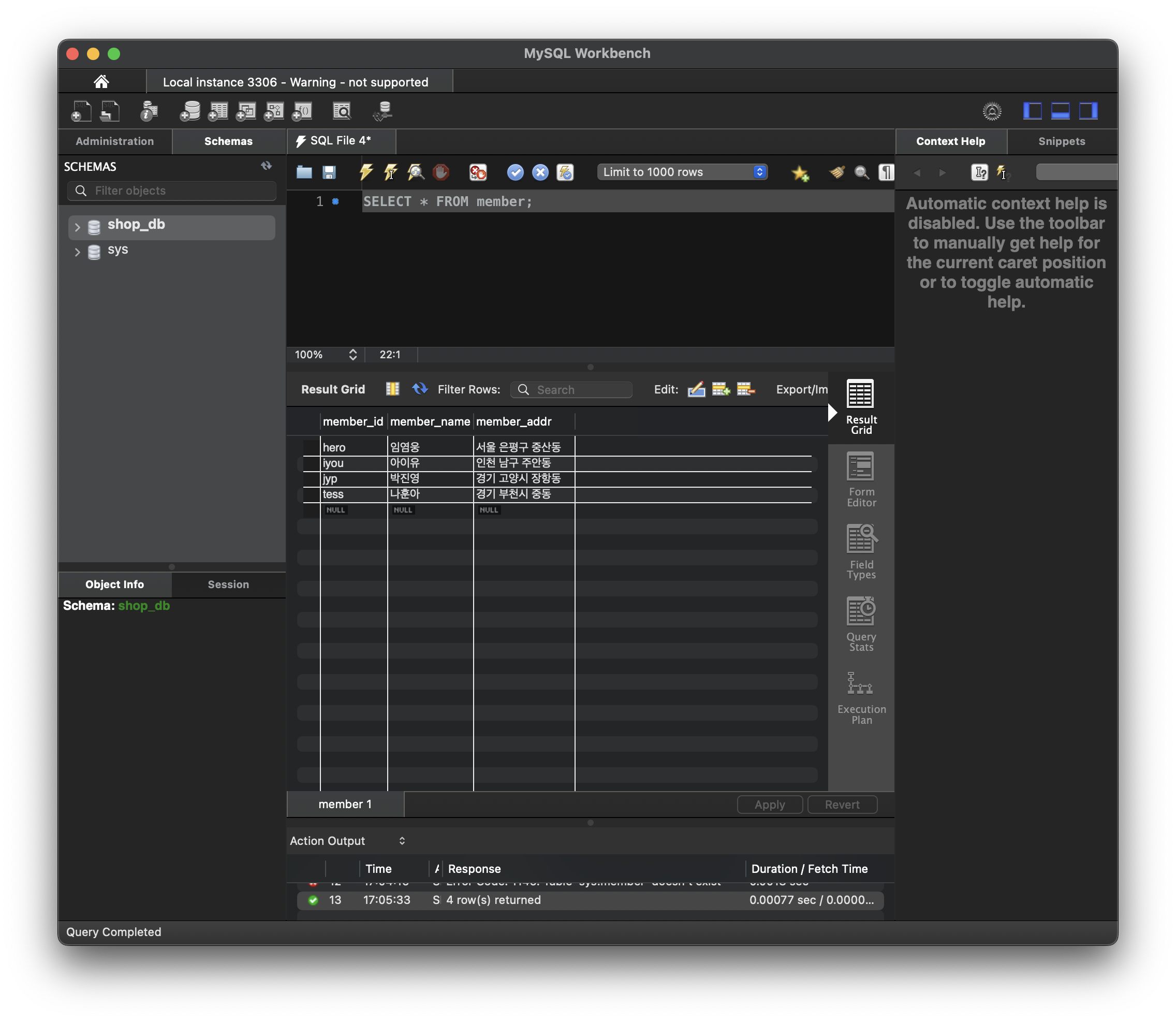The height and width of the screenshot is (1022, 1176).
Task: Collapse the result side panel arrow
Action: pos(833,412)
